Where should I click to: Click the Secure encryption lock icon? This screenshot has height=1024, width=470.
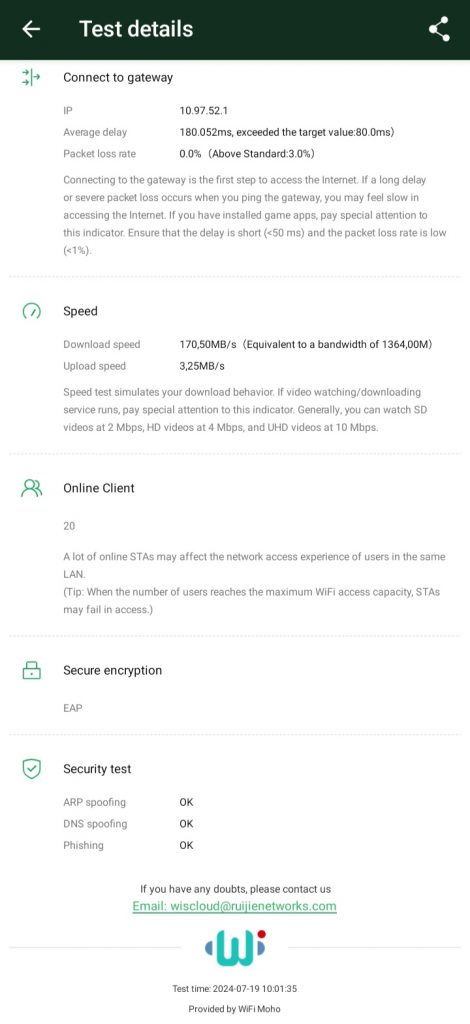click(x=31, y=670)
